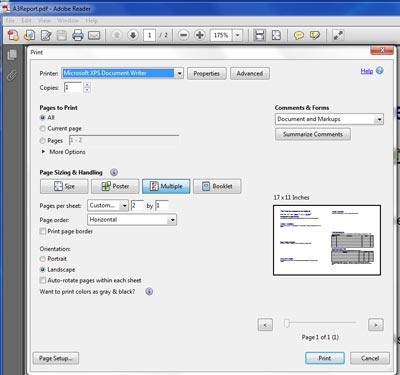
Task: Expand More Options disclosure triangle
Action: (43, 152)
